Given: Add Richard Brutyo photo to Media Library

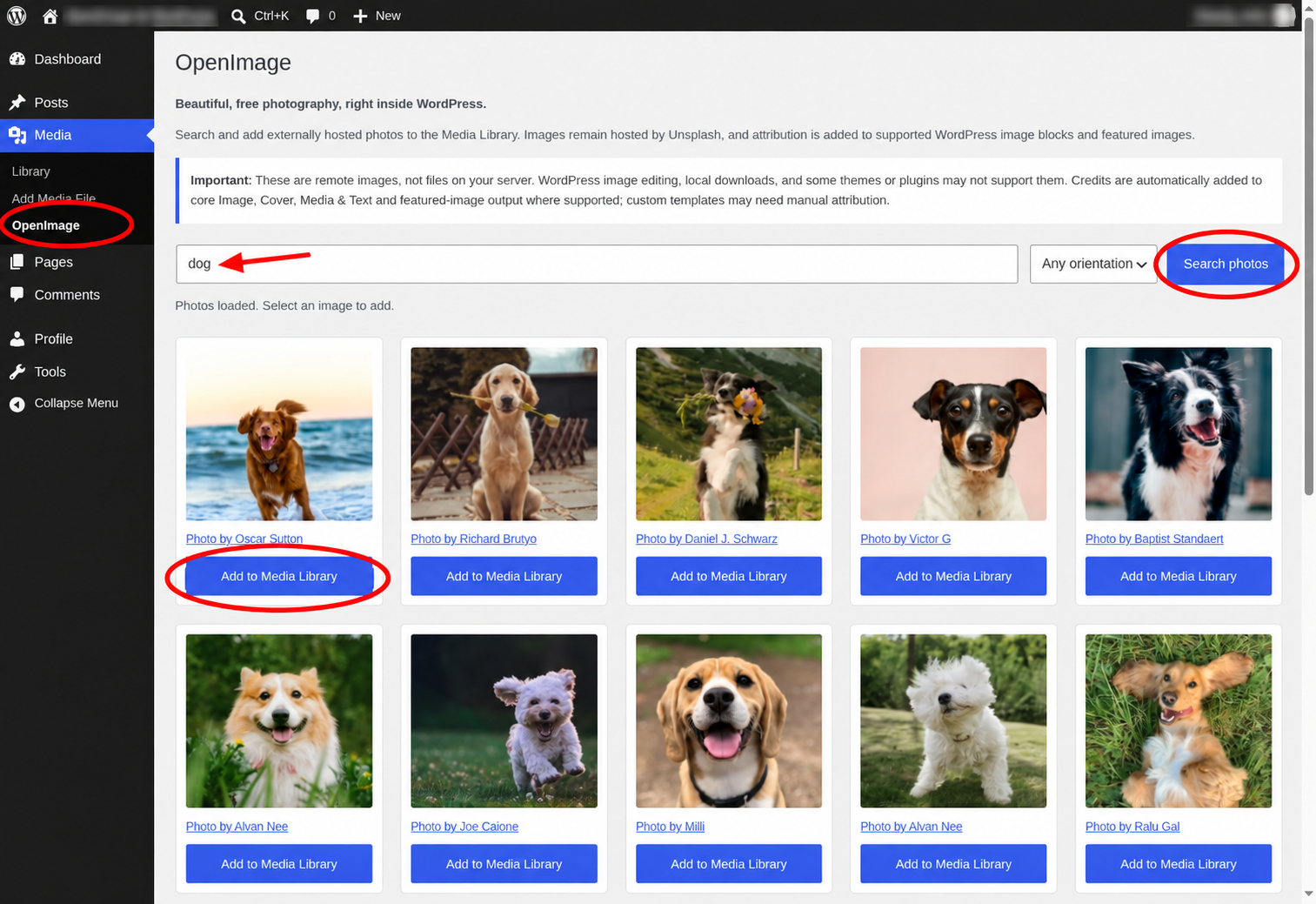Looking at the screenshot, I should [x=504, y=576].
